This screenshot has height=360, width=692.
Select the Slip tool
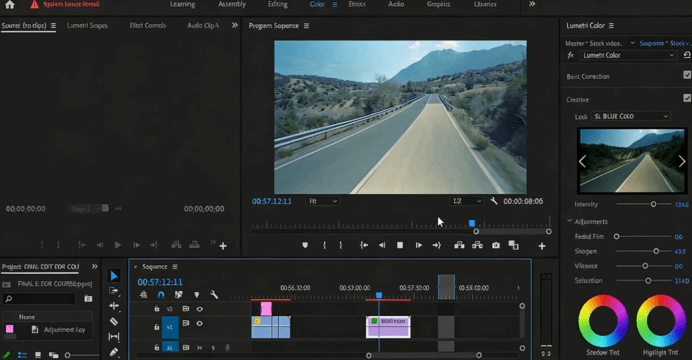[114, 337]
